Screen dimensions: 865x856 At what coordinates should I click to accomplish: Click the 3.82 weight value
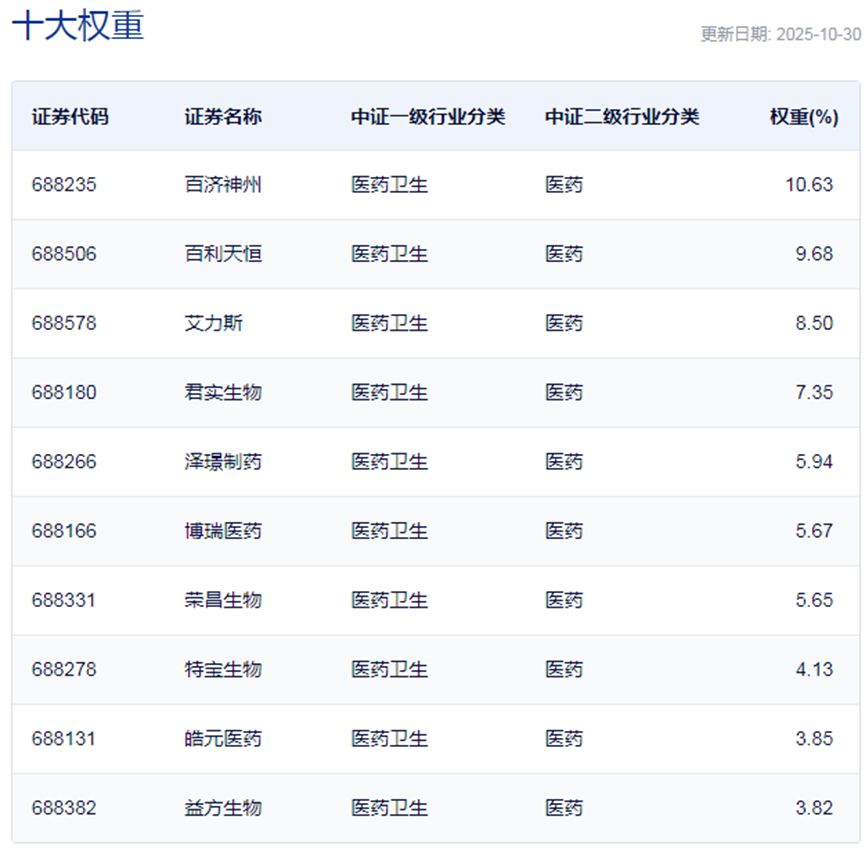pos(814,808)
